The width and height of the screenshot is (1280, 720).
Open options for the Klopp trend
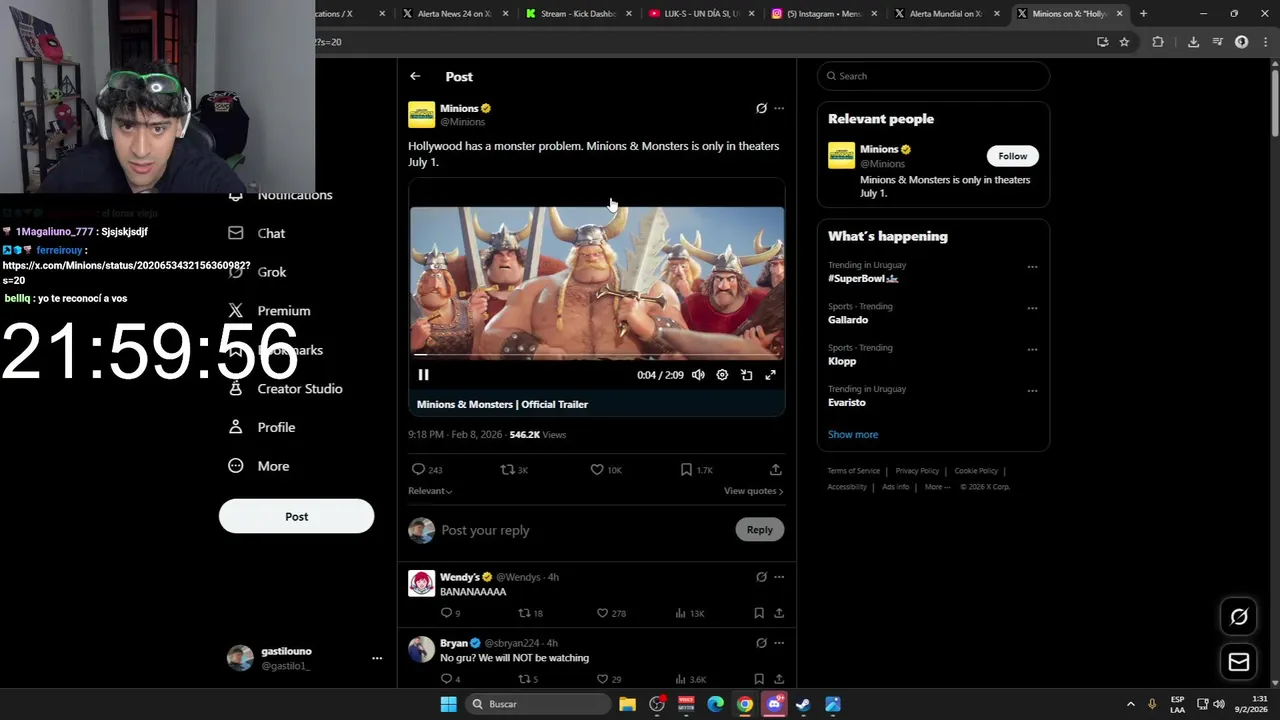[1032, 349]
